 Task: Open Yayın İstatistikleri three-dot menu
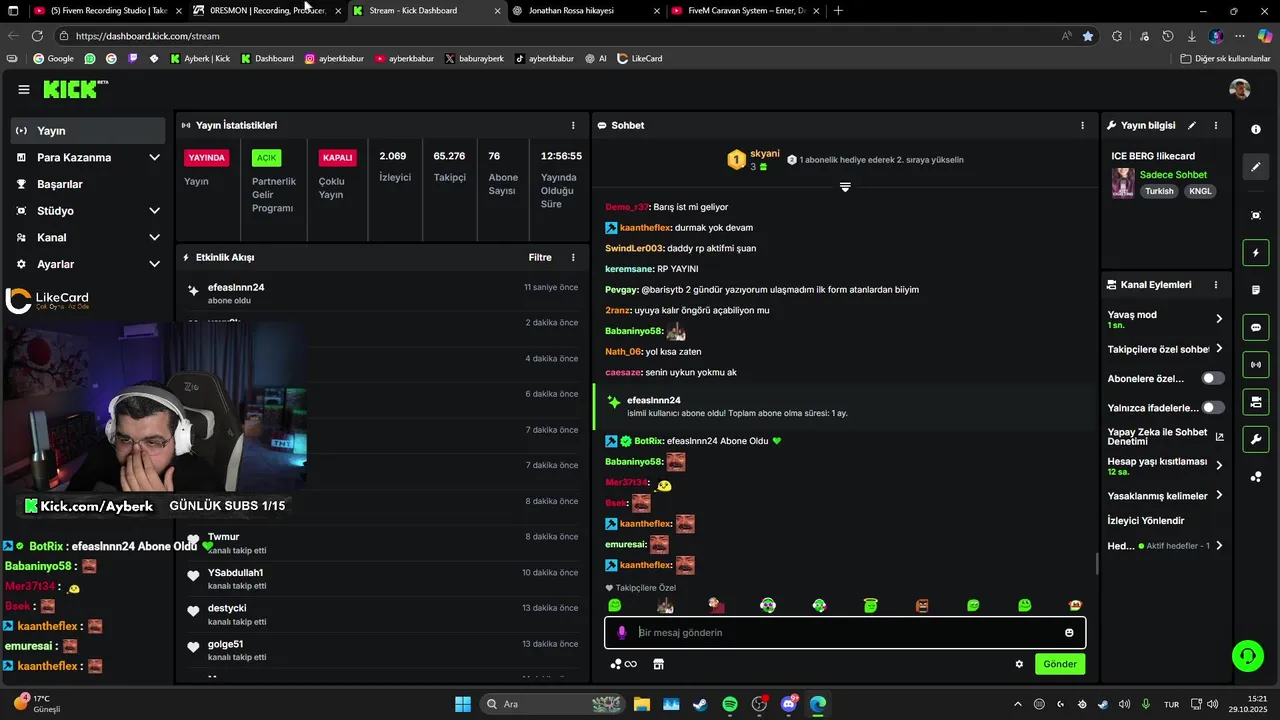pos(573,126)
